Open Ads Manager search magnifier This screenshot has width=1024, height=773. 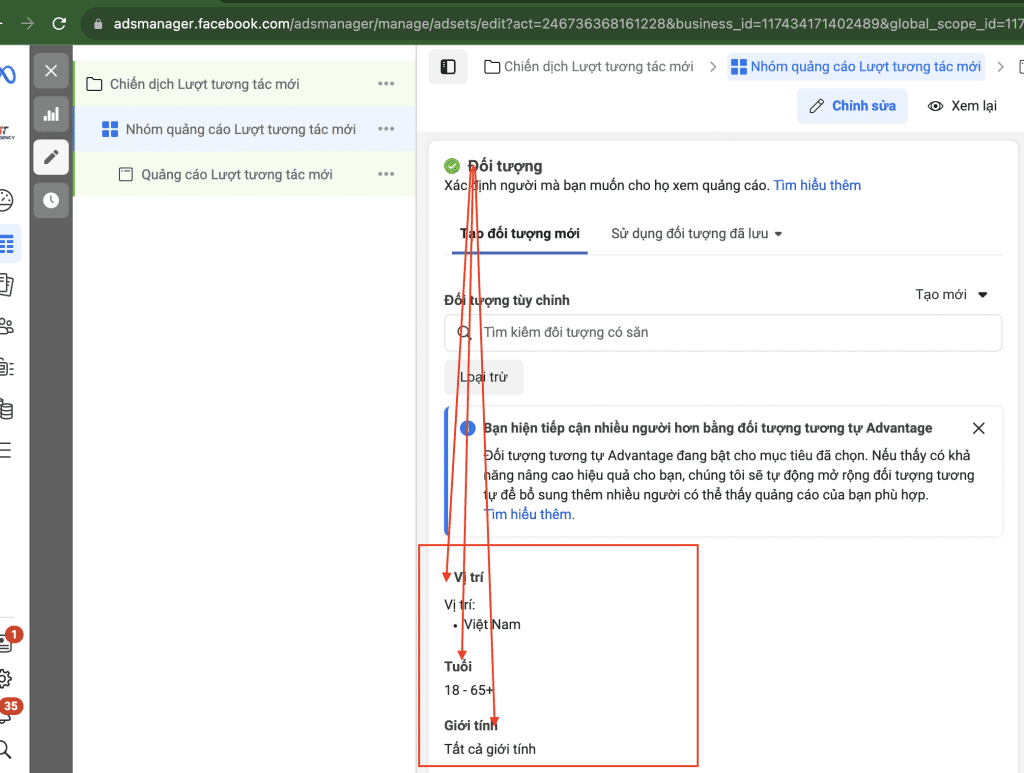[x=5, y=749]
